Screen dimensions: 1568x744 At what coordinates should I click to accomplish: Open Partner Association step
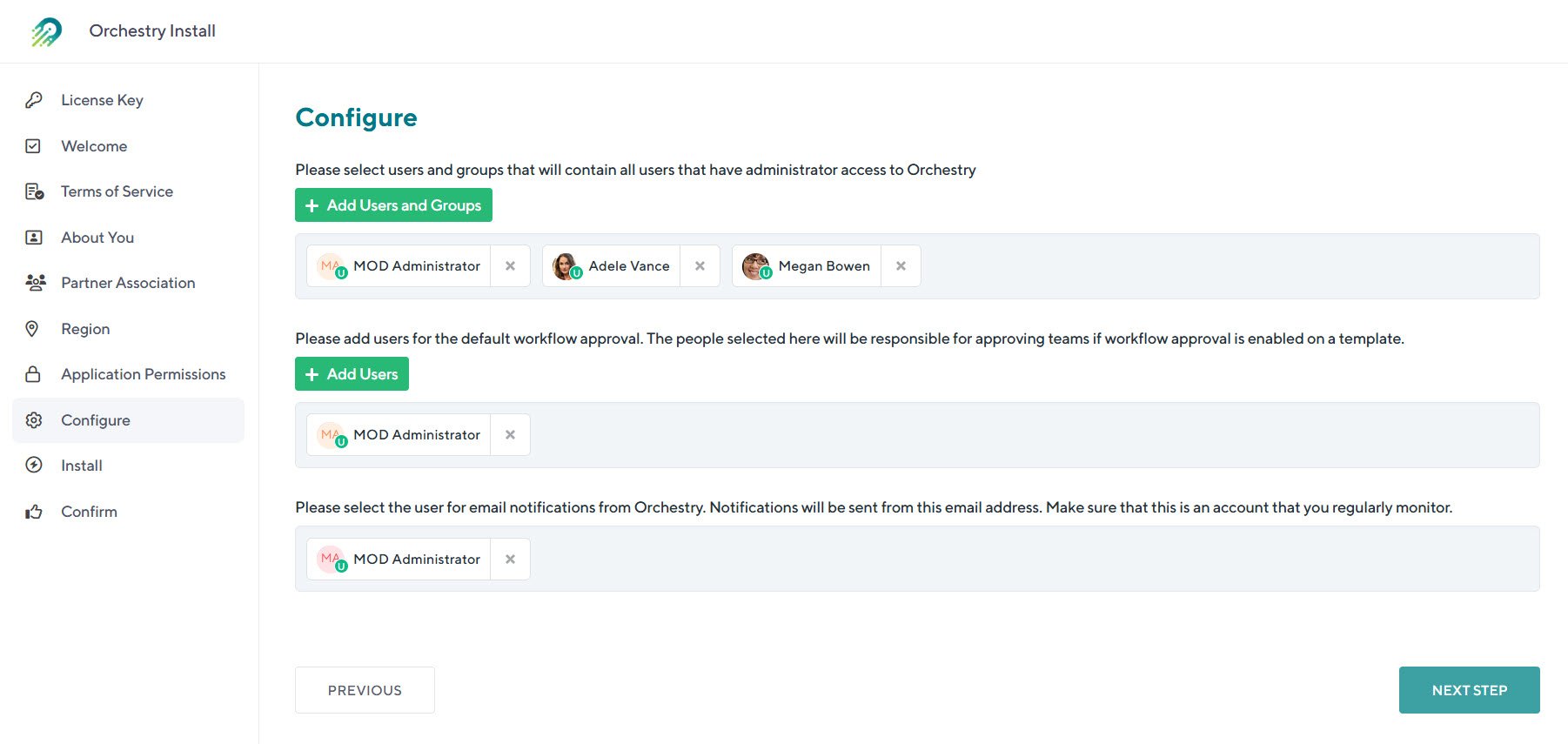coord(128,283)
